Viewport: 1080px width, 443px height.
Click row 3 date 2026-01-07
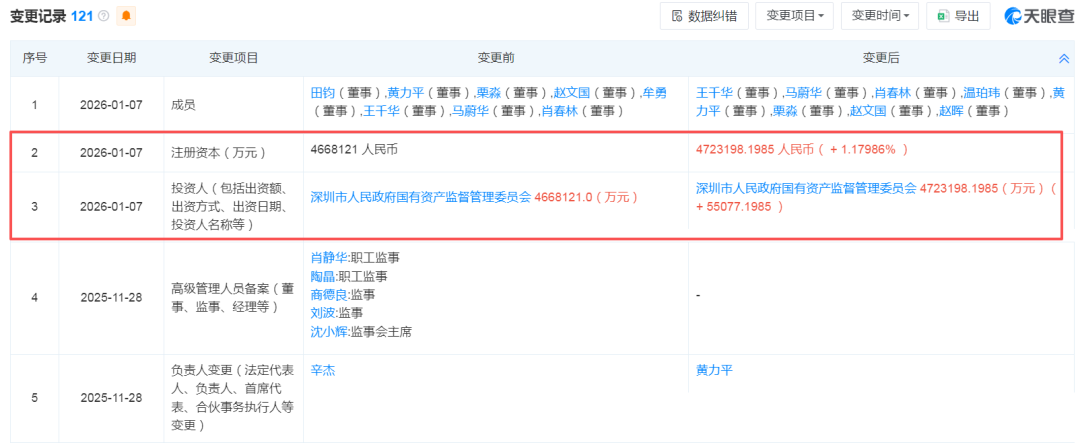[x=111, y=206]
